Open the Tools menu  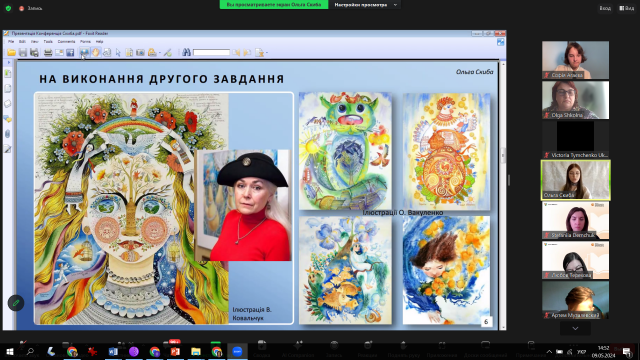click(48, 42)
